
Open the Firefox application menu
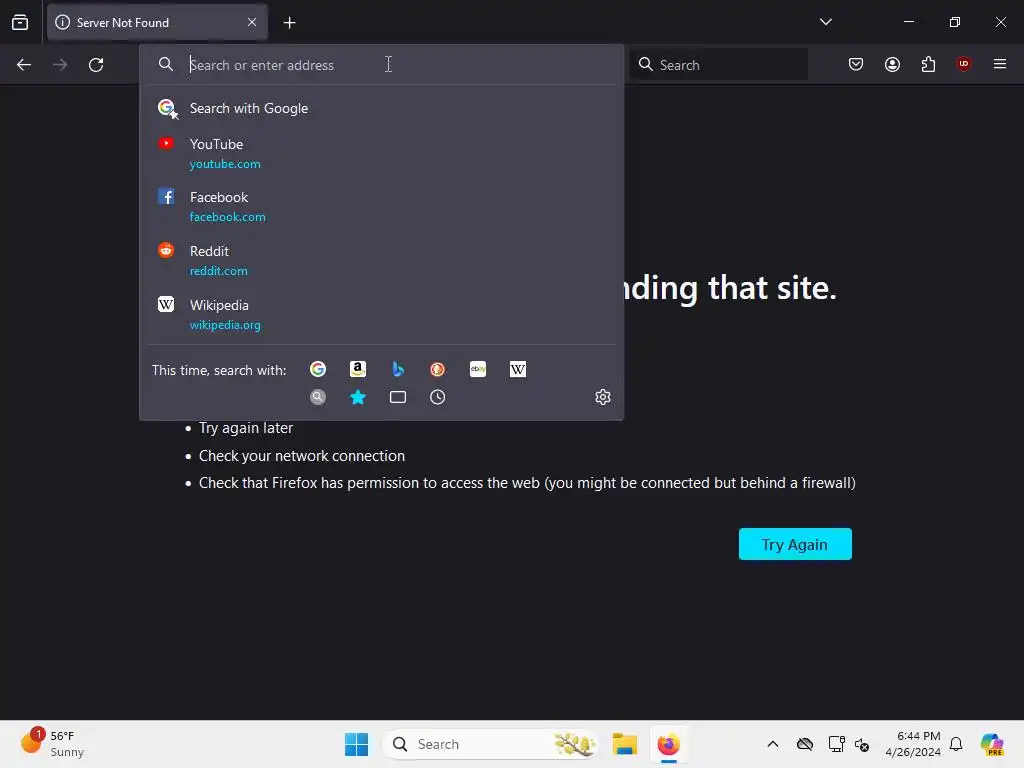pyautogui.click(x=1000, y=64)
